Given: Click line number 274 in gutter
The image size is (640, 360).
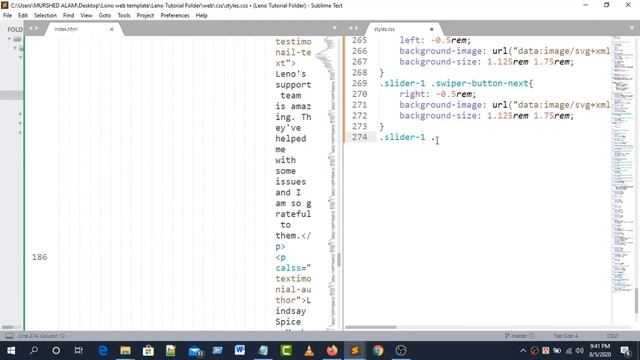Looking at the screenshot, I should tap(359, 137).
